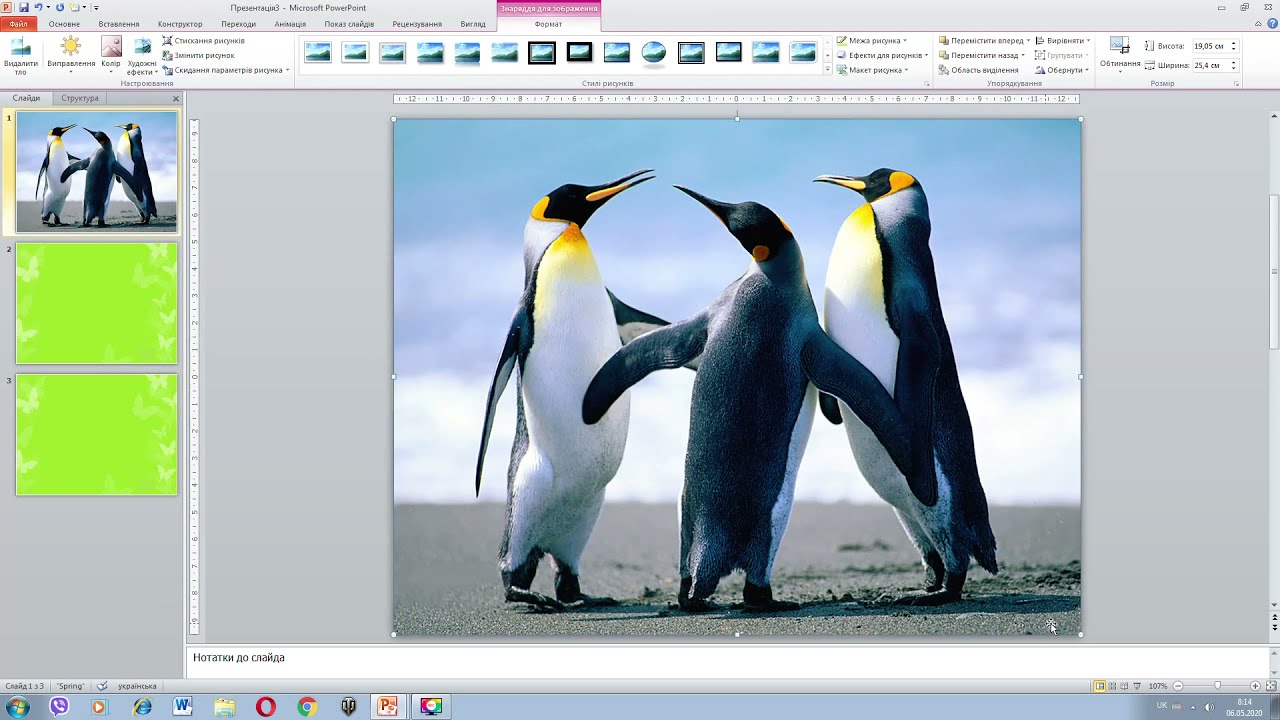Apply the oval picture style thumbnail
This screenshot has height=720, width=1280.
click(x=654, y=52)
